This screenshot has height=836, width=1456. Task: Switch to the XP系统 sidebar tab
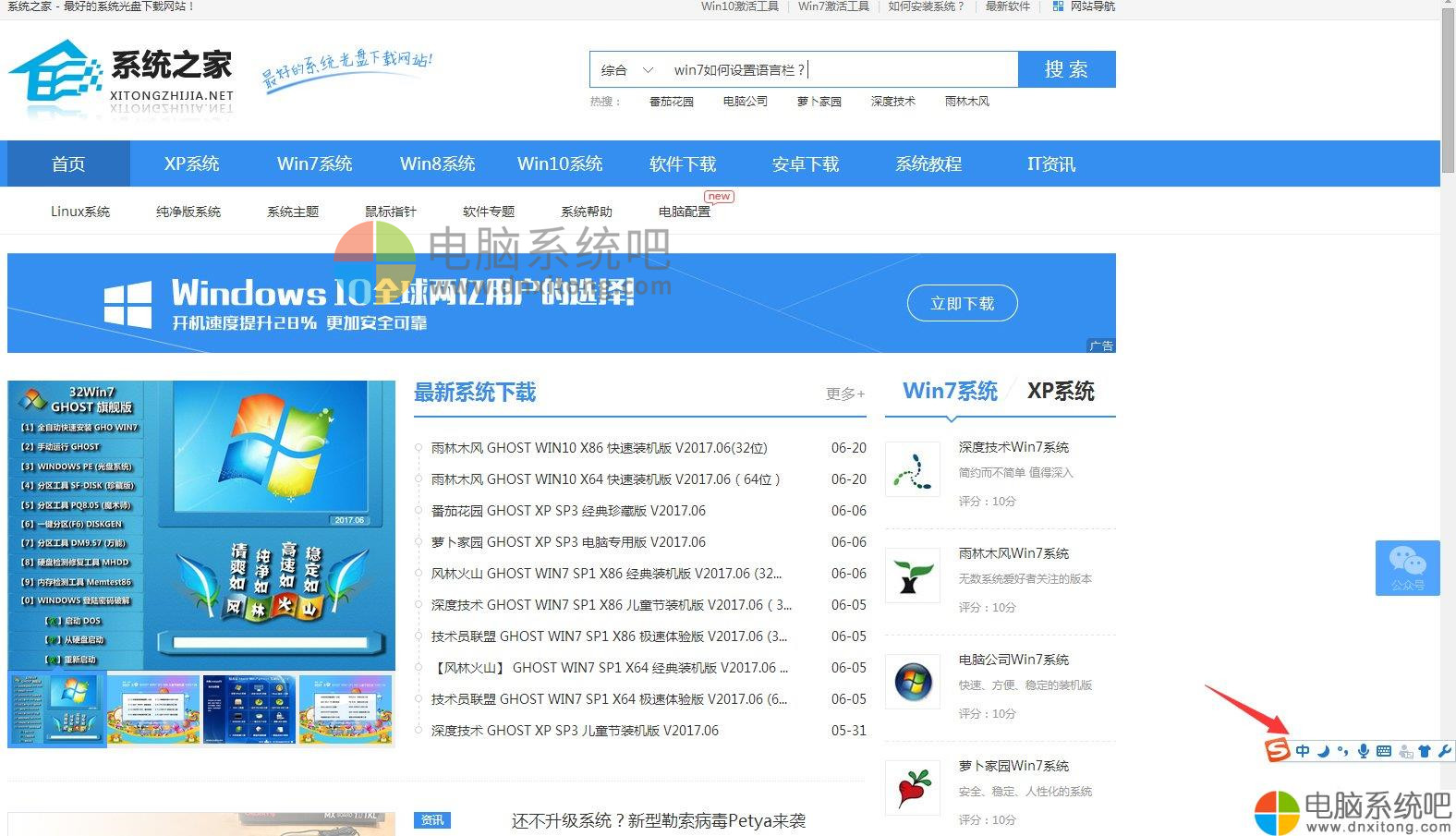[1061, 391]
